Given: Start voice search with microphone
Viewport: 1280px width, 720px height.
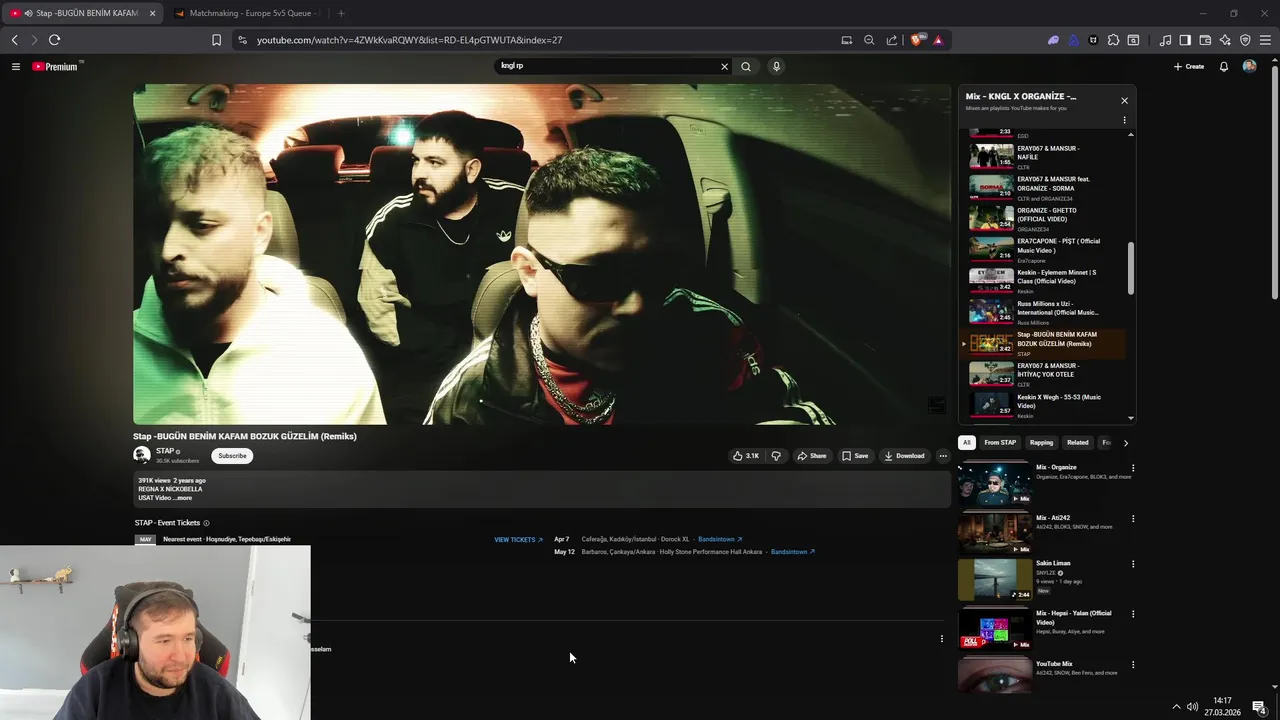Looking at the screenshot, I should tap(776, 67).
